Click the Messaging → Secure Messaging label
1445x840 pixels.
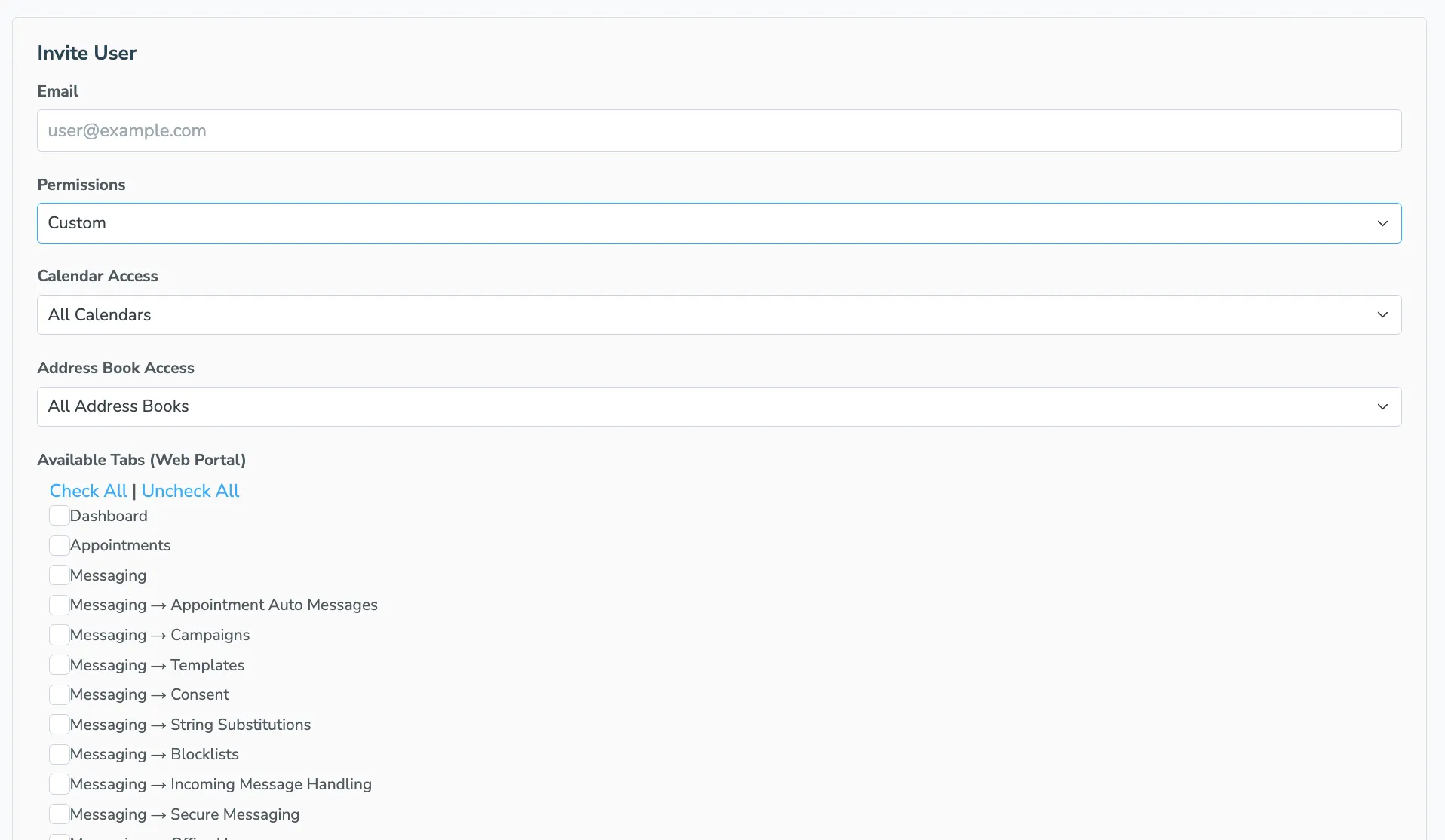[185, 814]
